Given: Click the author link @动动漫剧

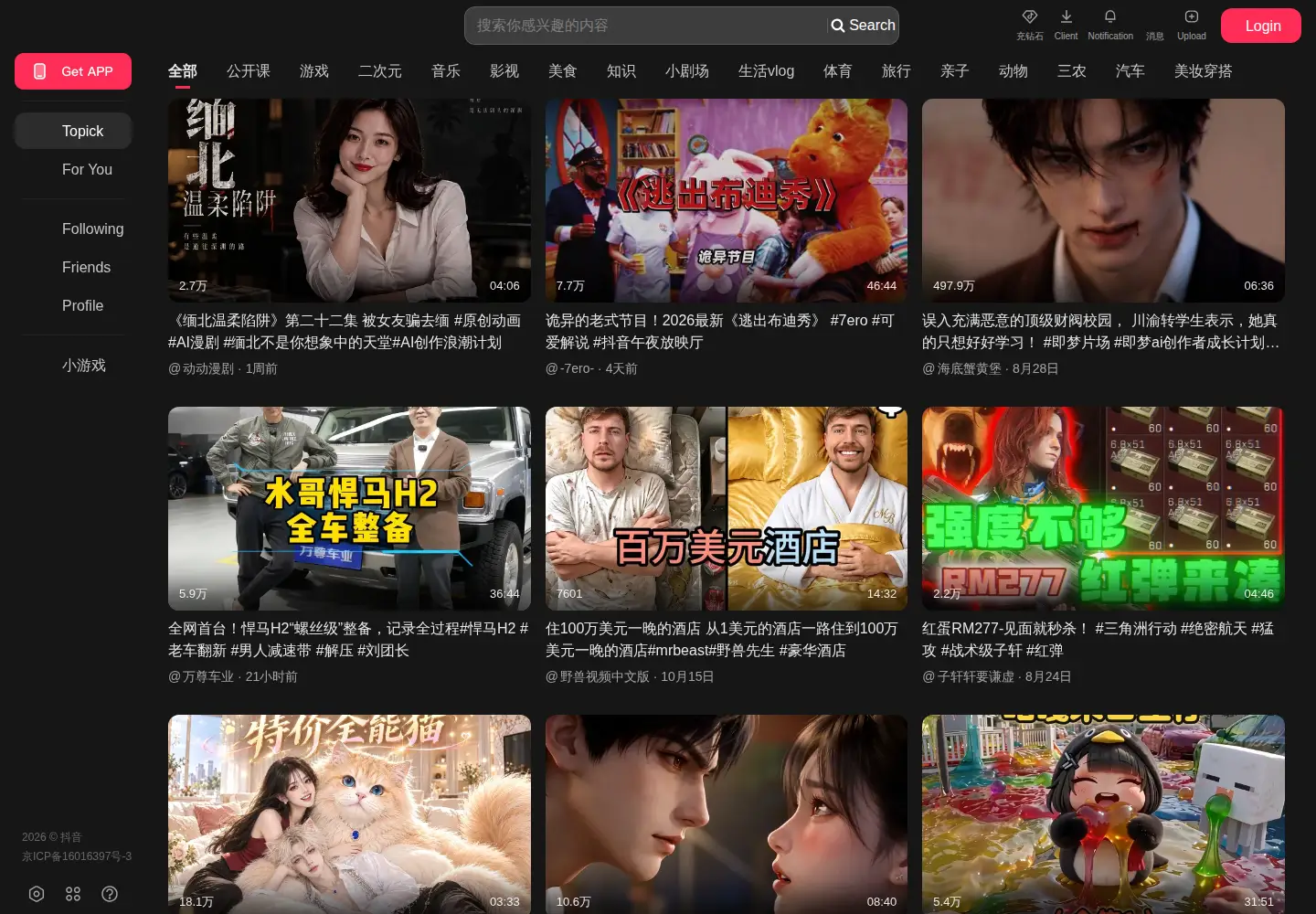Looking at the screenshot, I should click(x=201, y=368).
